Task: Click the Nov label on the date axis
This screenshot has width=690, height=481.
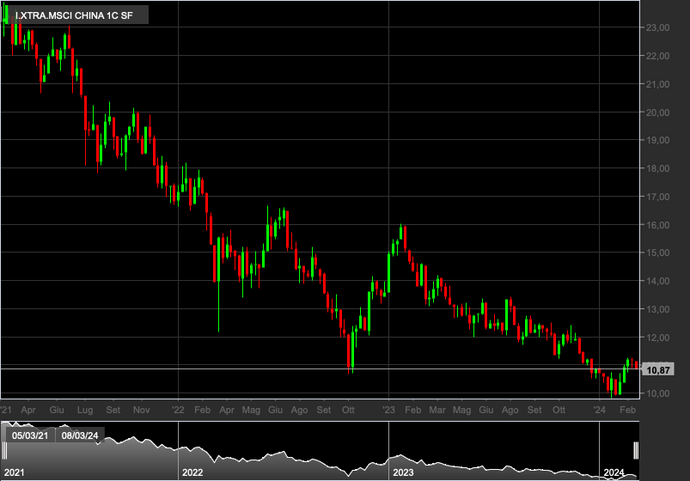Action: click(141, 410)
